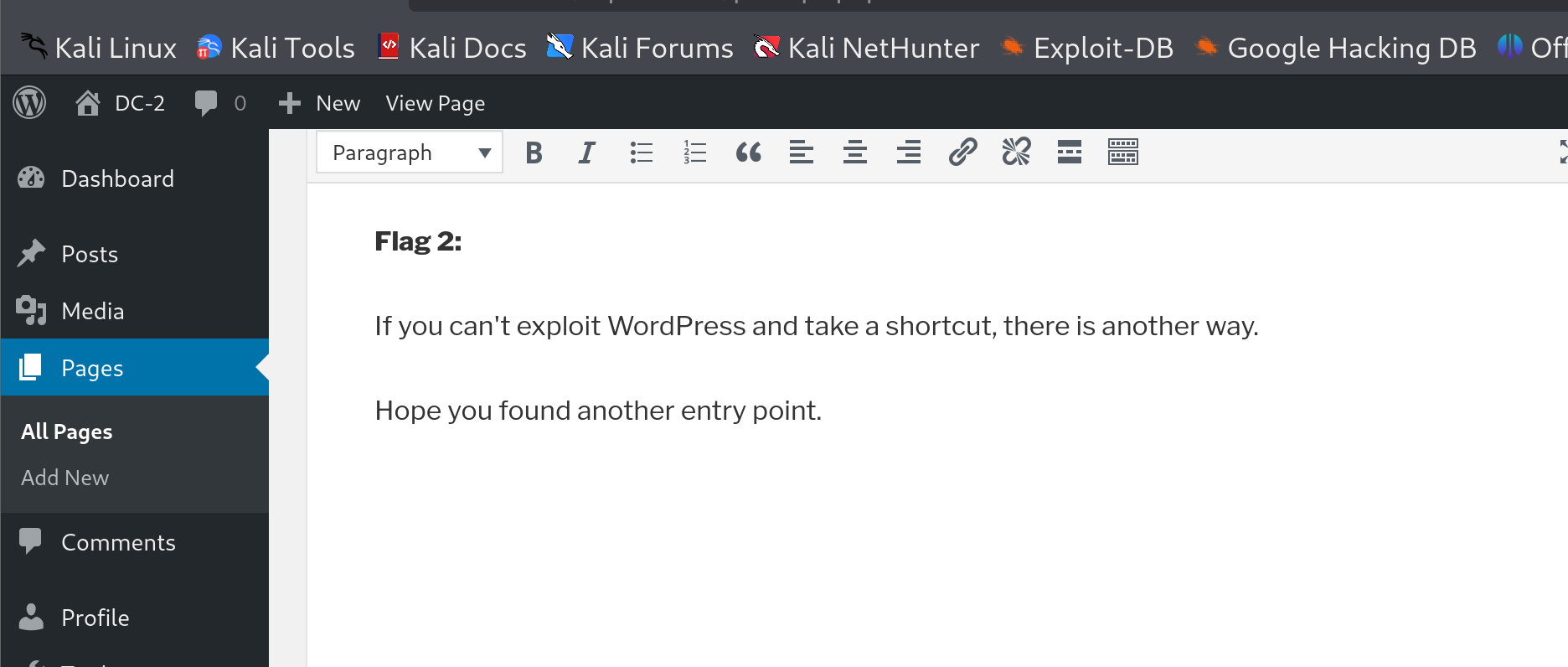The width and height of the screenshot is (1568, 667).
Task: Click Add New under Pages
Action: coord(64,478)
